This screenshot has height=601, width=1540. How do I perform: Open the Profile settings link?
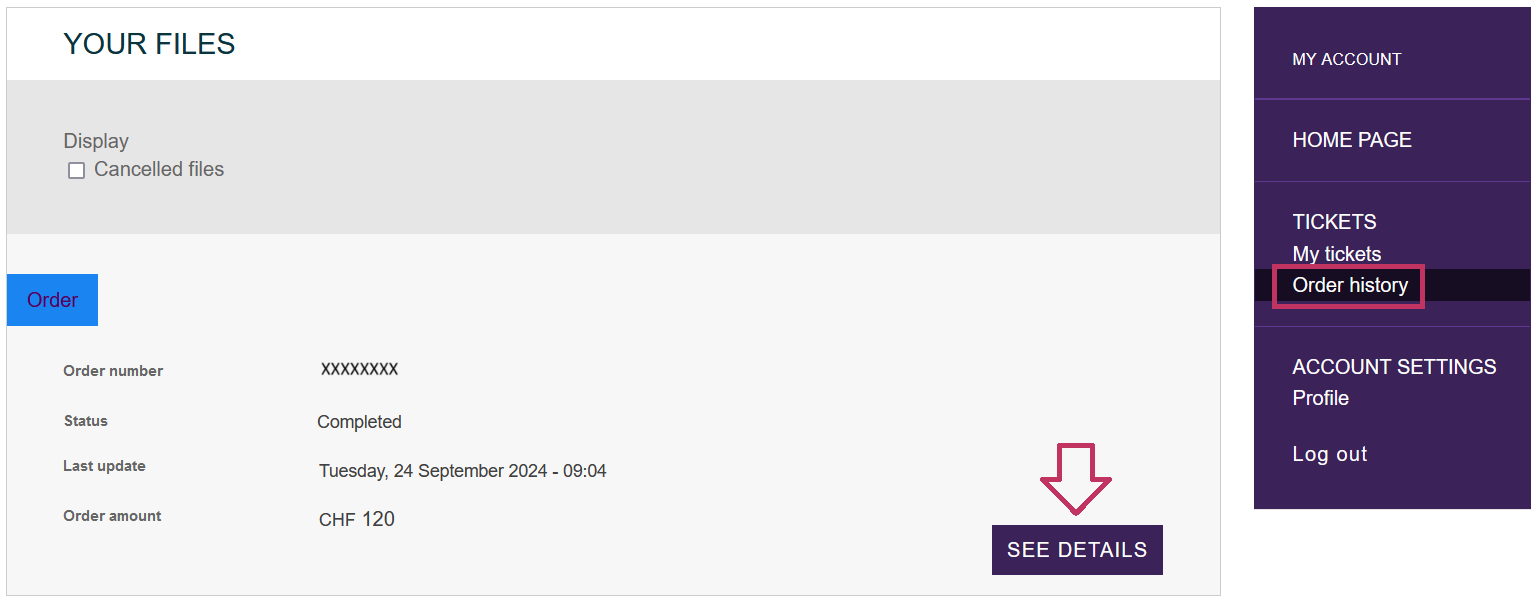tap(1320, 398)
